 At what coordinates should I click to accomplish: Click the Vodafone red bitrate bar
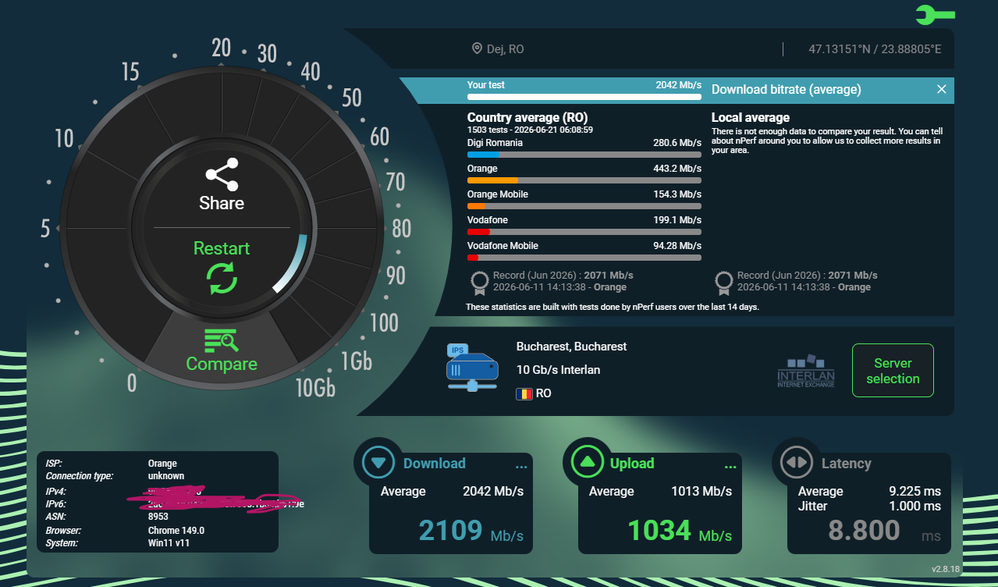pos(584,232)
